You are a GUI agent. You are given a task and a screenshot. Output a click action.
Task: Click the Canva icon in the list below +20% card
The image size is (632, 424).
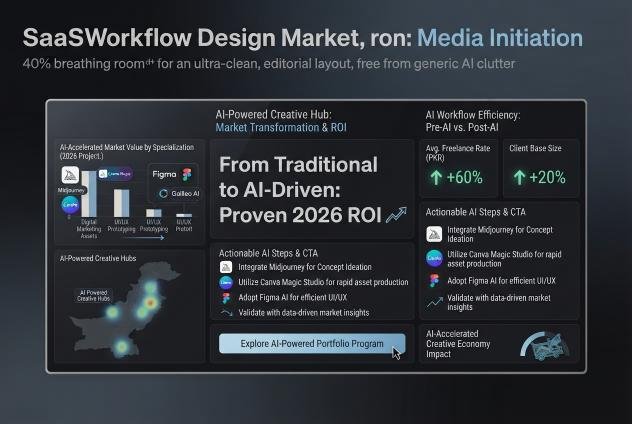coord(434,258)
